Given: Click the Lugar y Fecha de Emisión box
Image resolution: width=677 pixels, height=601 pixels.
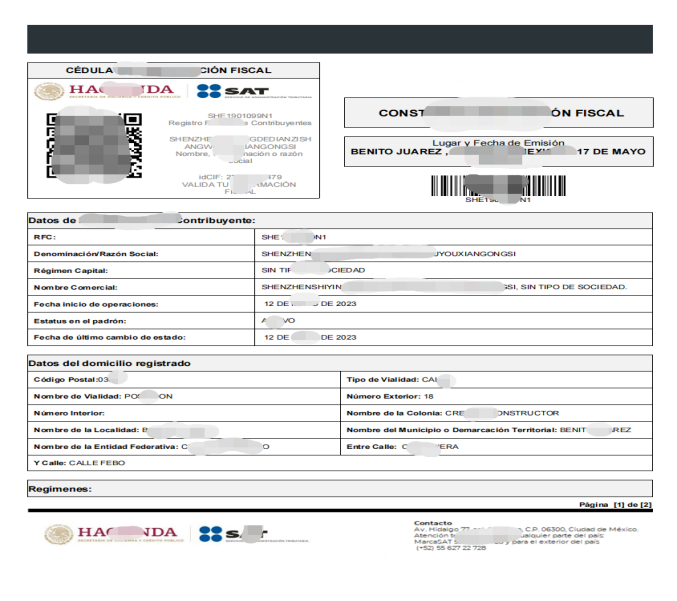Looking at the screenshot, I should 499,151.
